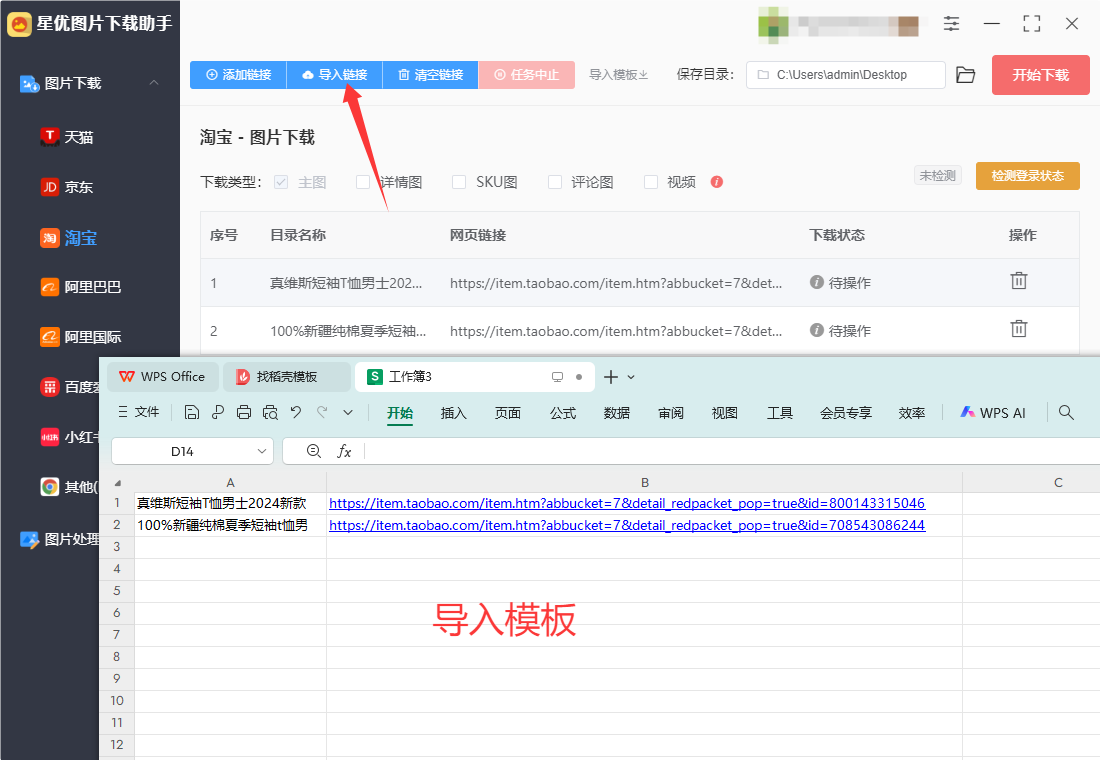Redo the action in WPS toolbar
This screenshot has height=760, width=1100.
322,413
